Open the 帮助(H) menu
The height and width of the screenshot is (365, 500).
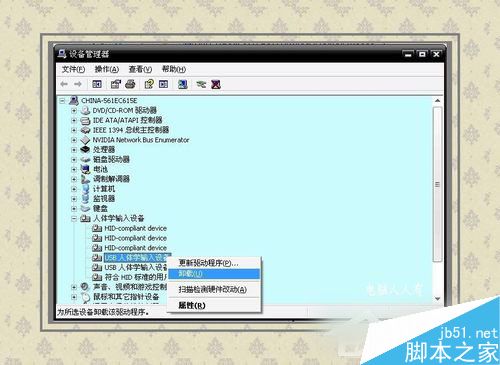174,69
